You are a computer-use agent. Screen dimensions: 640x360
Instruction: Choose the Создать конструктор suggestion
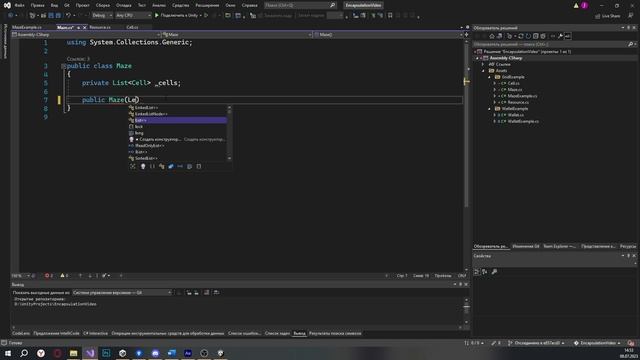178,139
